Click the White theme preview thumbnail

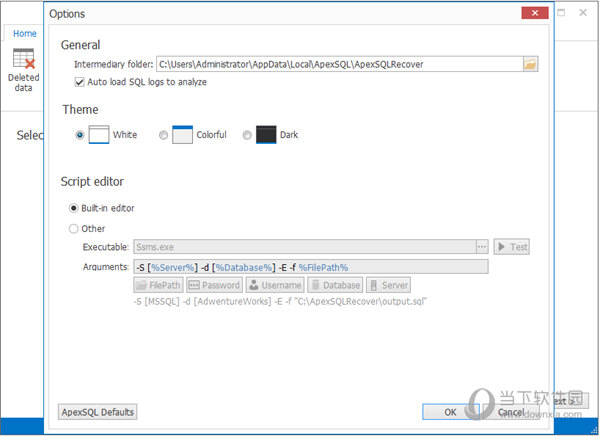(x=99, y=135)
